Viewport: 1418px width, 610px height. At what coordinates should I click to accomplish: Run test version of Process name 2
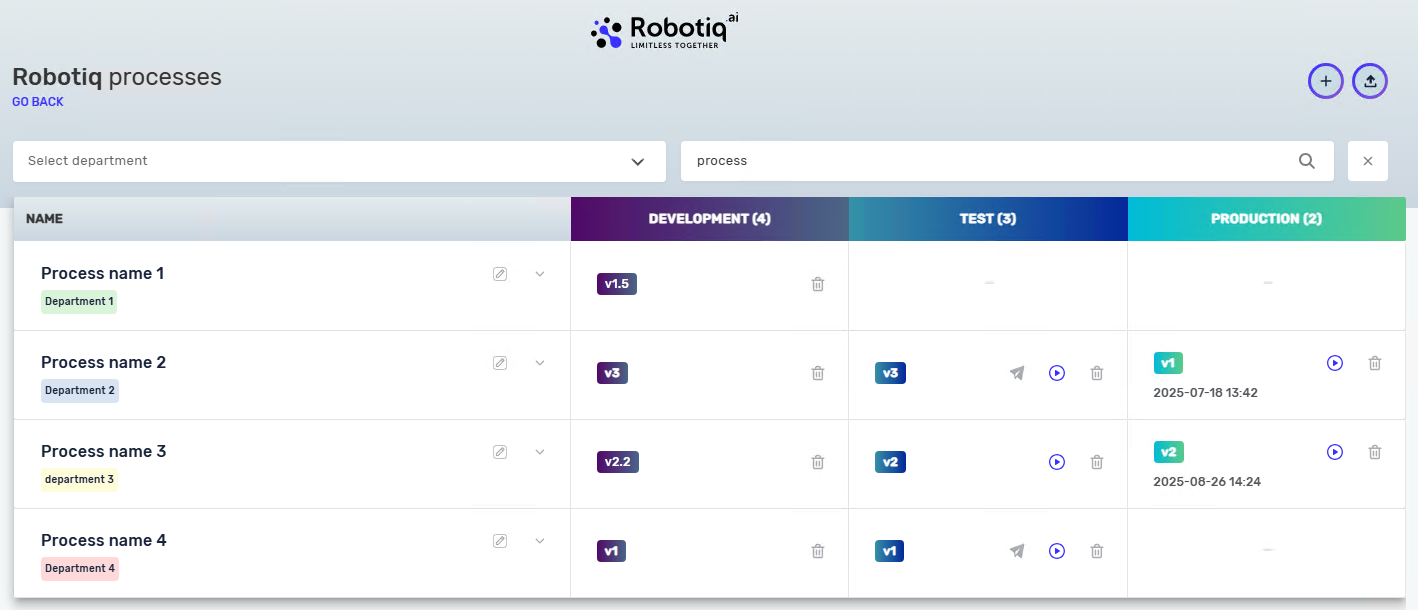click(x=1057, y=373)
